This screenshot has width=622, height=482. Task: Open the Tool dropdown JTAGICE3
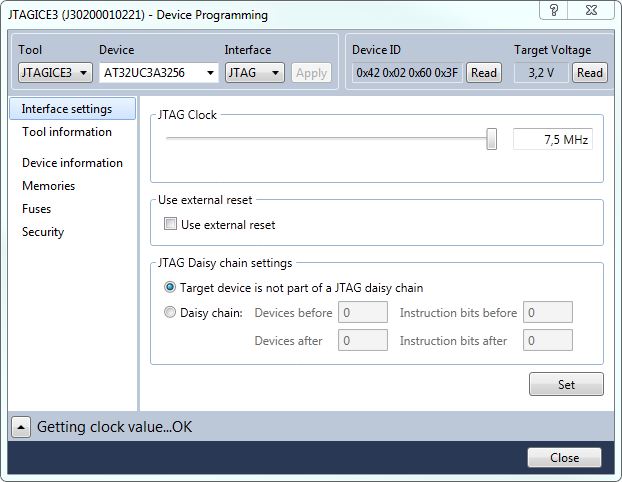point(55,72)
